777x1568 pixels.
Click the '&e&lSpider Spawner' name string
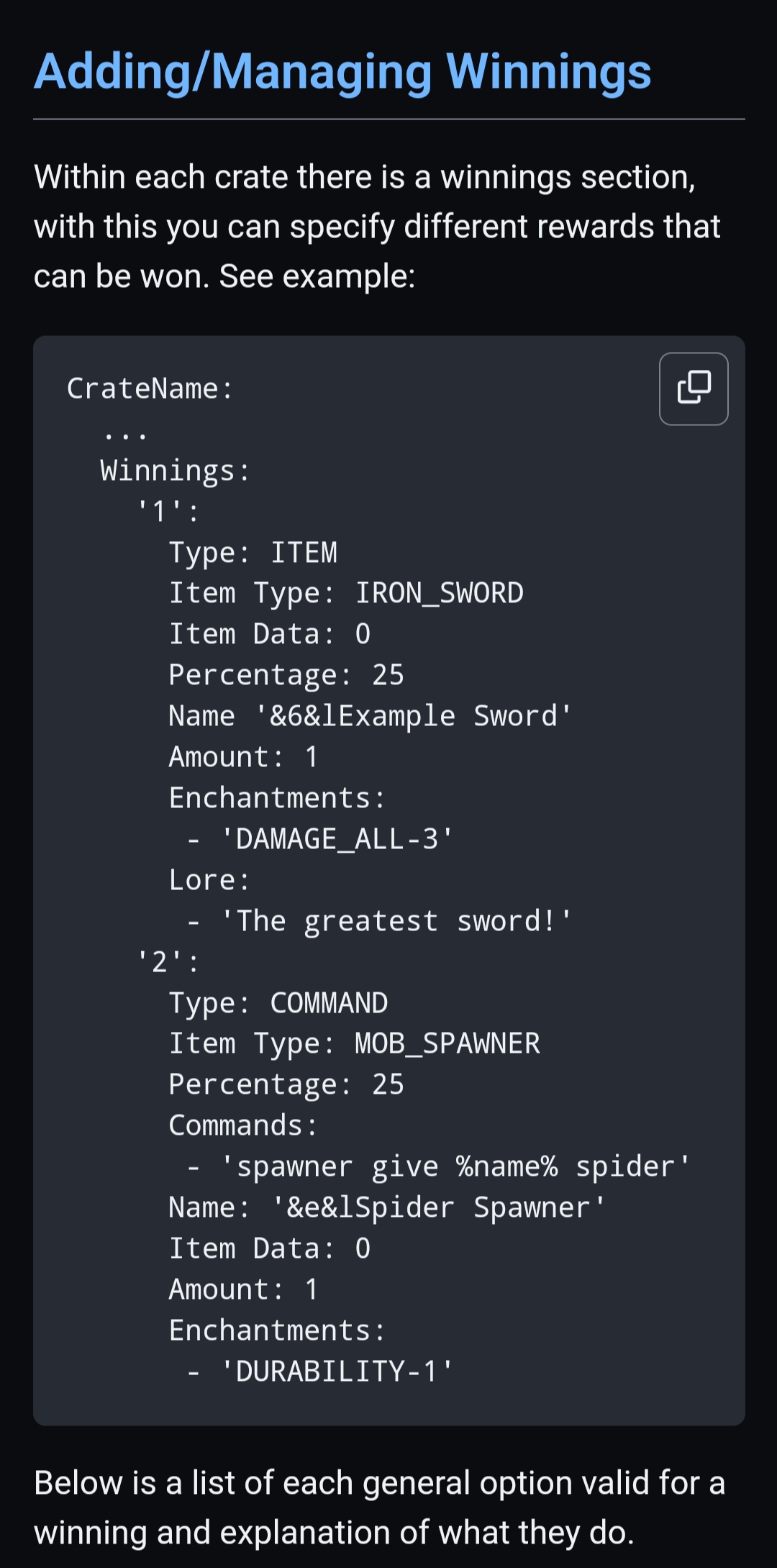[x=439, y=1207]
